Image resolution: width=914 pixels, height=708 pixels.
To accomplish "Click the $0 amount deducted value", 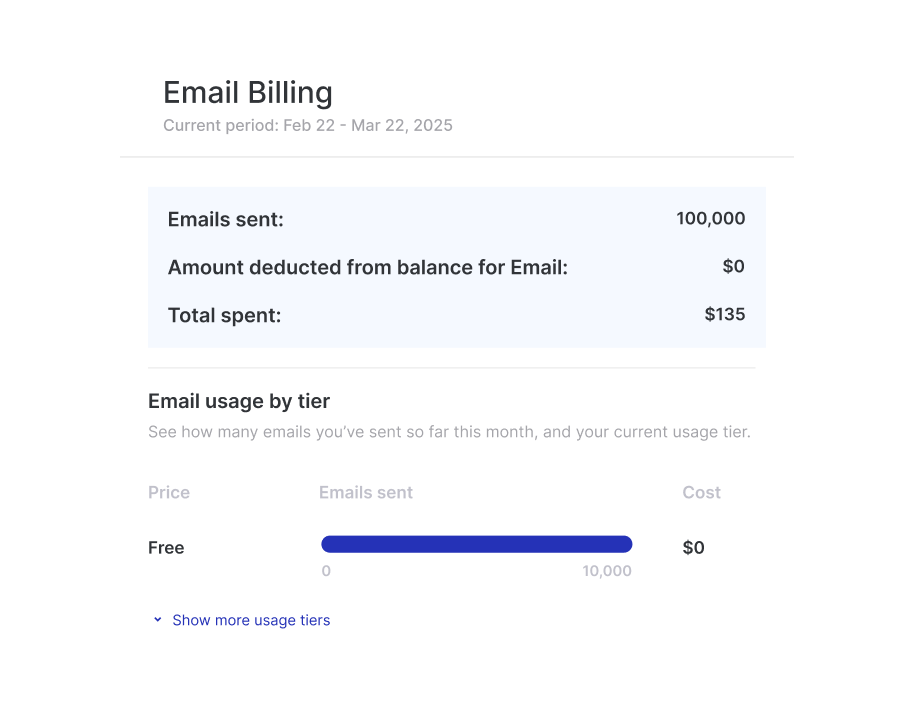I will coord(733,267).
